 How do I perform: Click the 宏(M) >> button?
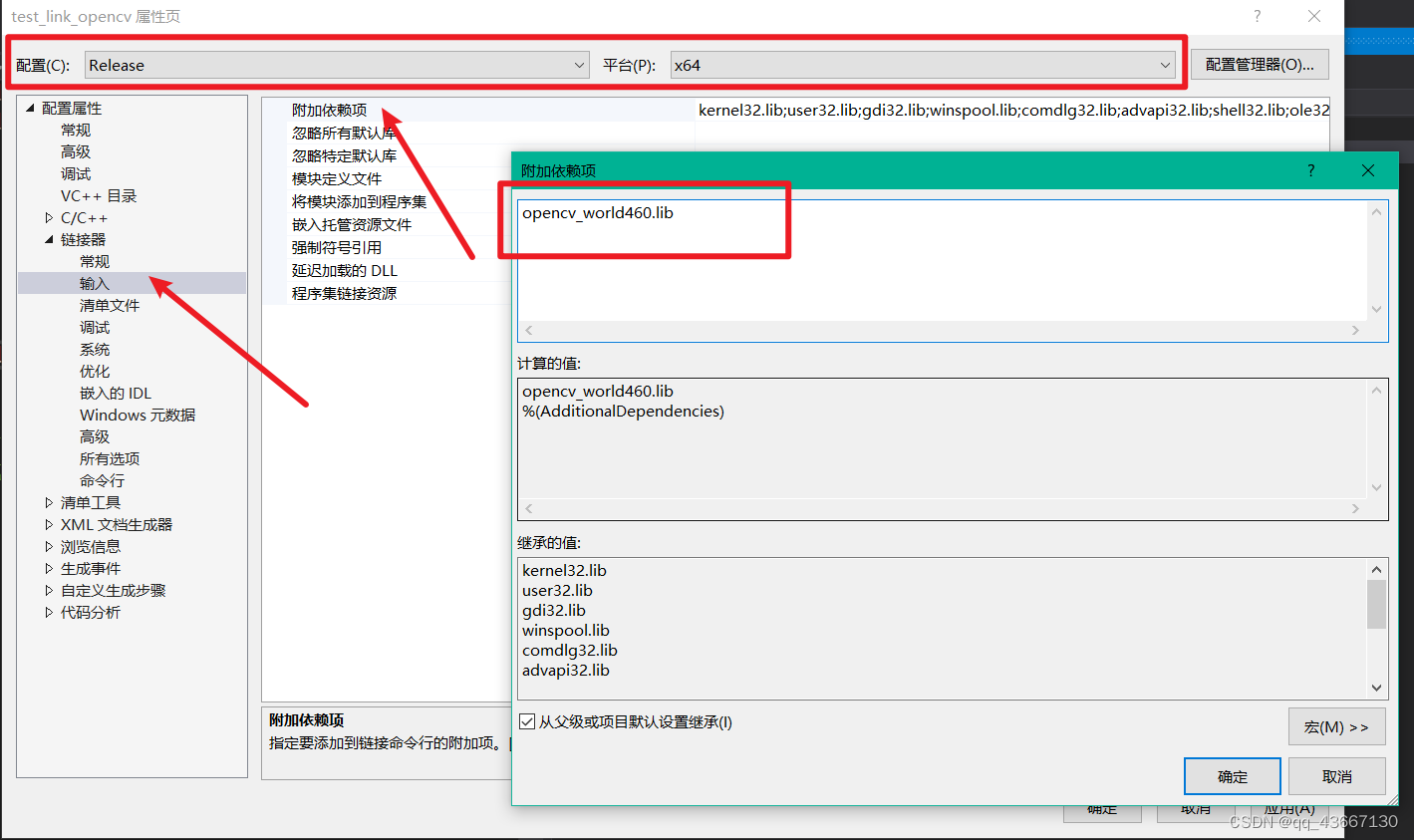tap(1336, 727)
